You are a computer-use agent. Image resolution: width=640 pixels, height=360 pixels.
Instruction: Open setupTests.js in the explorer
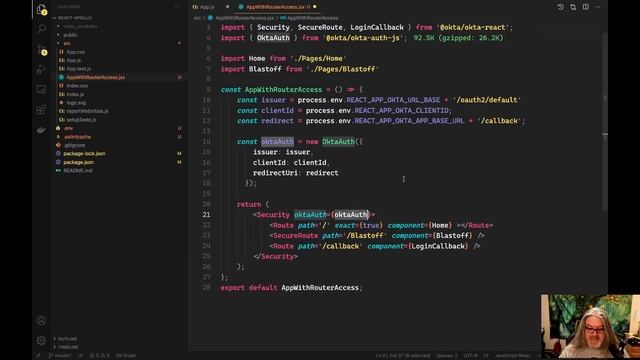(81, 120)
